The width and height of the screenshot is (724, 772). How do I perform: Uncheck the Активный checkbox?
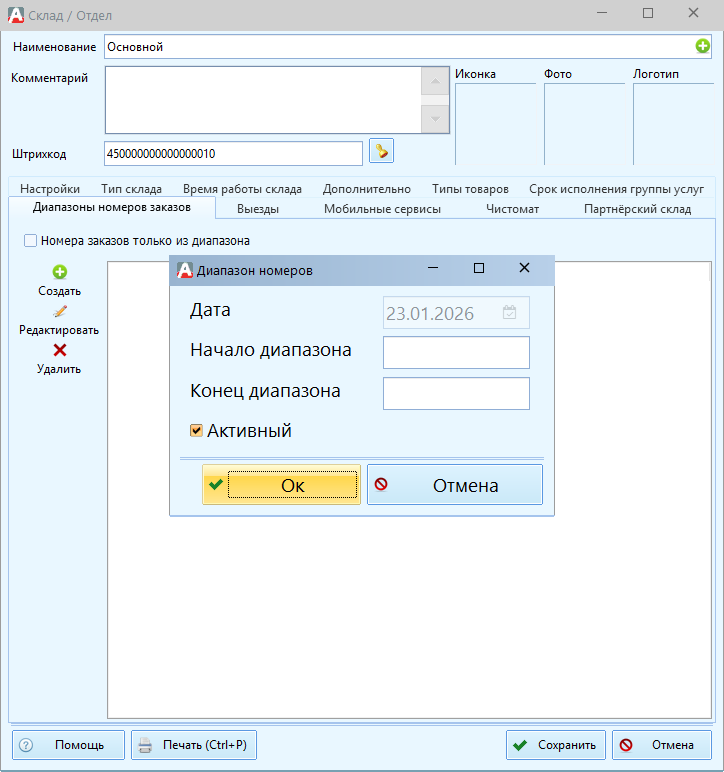[x=196, y=431]
